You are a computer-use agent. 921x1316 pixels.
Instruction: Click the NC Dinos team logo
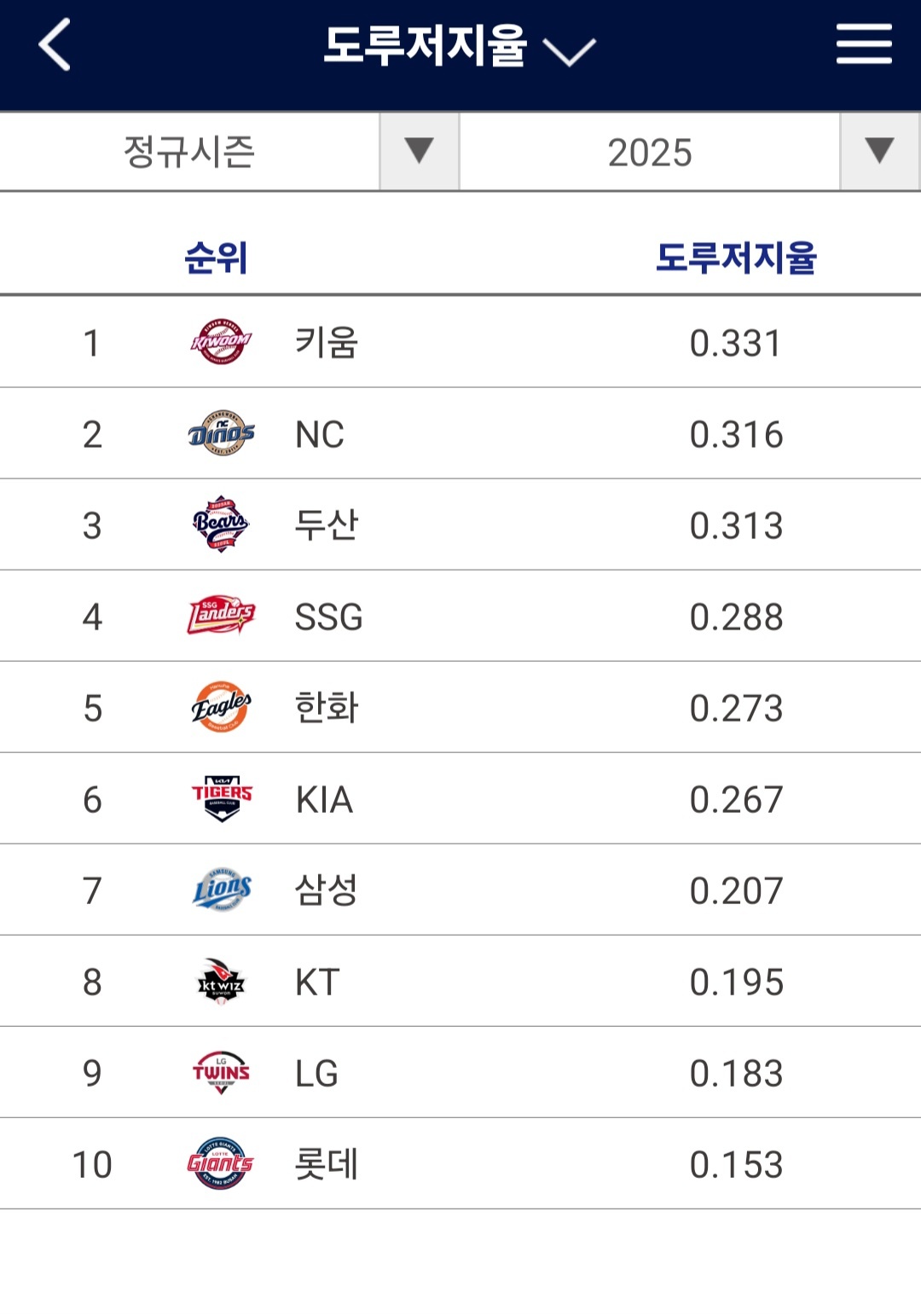221,433
